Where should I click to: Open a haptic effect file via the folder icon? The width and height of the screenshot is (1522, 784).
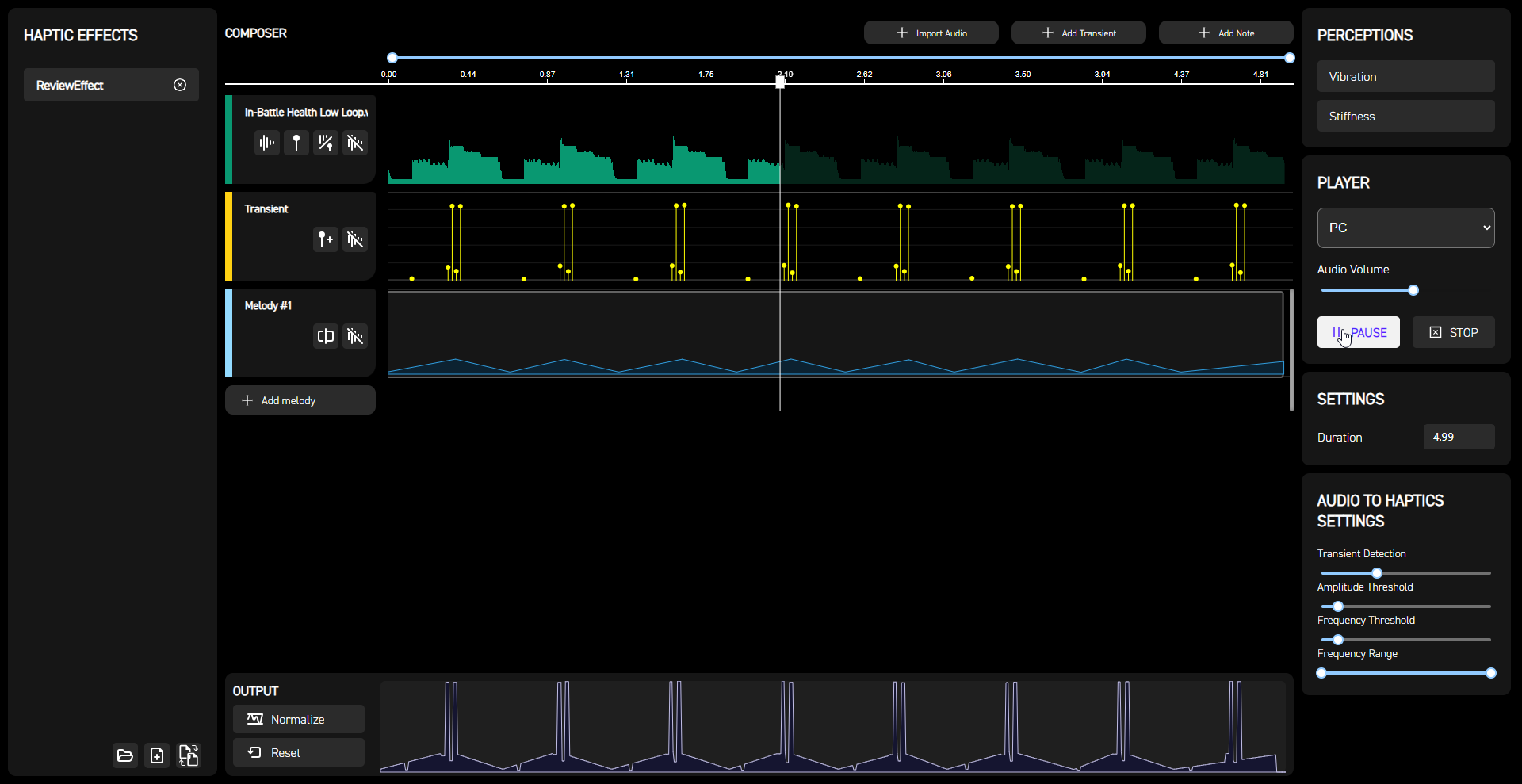(125, 755)
